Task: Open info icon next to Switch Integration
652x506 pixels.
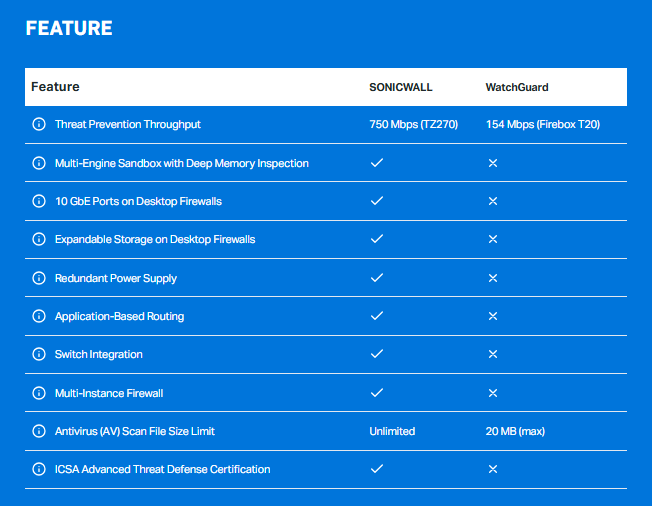Action: [39, 355]
